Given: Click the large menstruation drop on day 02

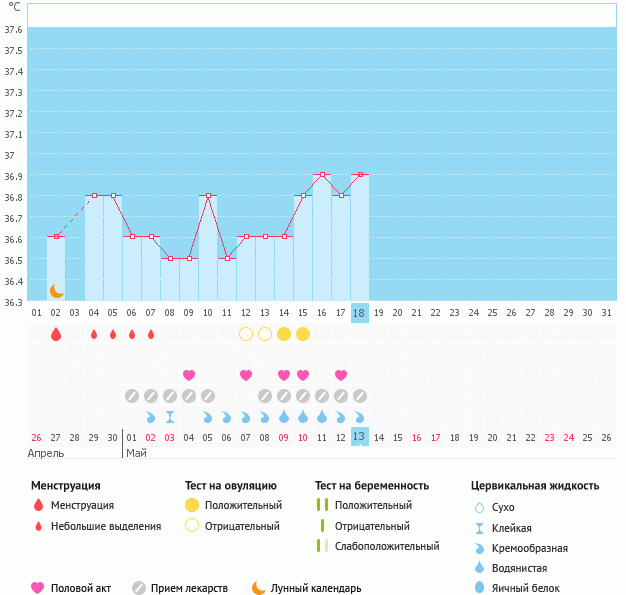Looking at the screenshot, I should click(x=56, y=334).
